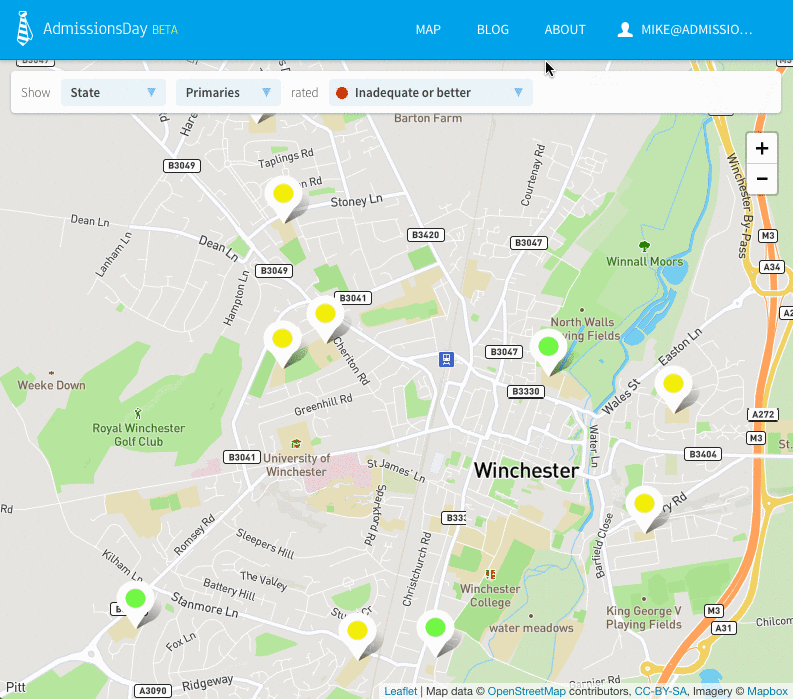Expand the Primaries phase dropdown
Image resolution: width=793 pixels, height=699 pixels.
(228, 93)
